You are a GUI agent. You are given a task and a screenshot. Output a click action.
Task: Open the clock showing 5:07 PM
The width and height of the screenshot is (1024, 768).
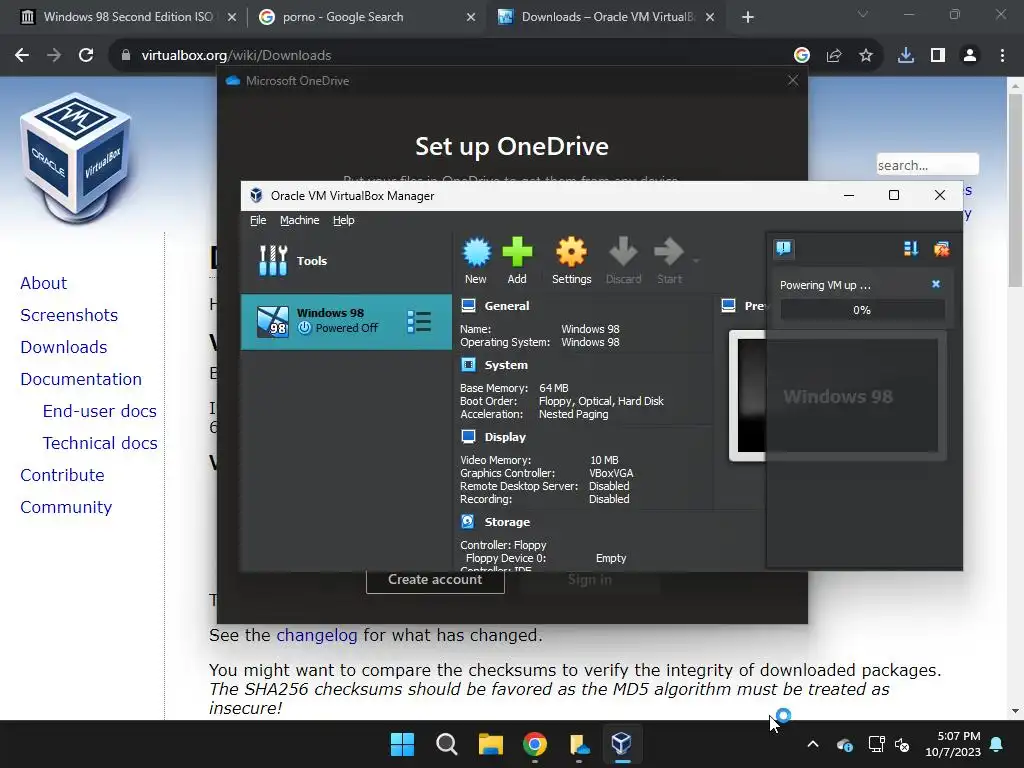coord(953,744)
